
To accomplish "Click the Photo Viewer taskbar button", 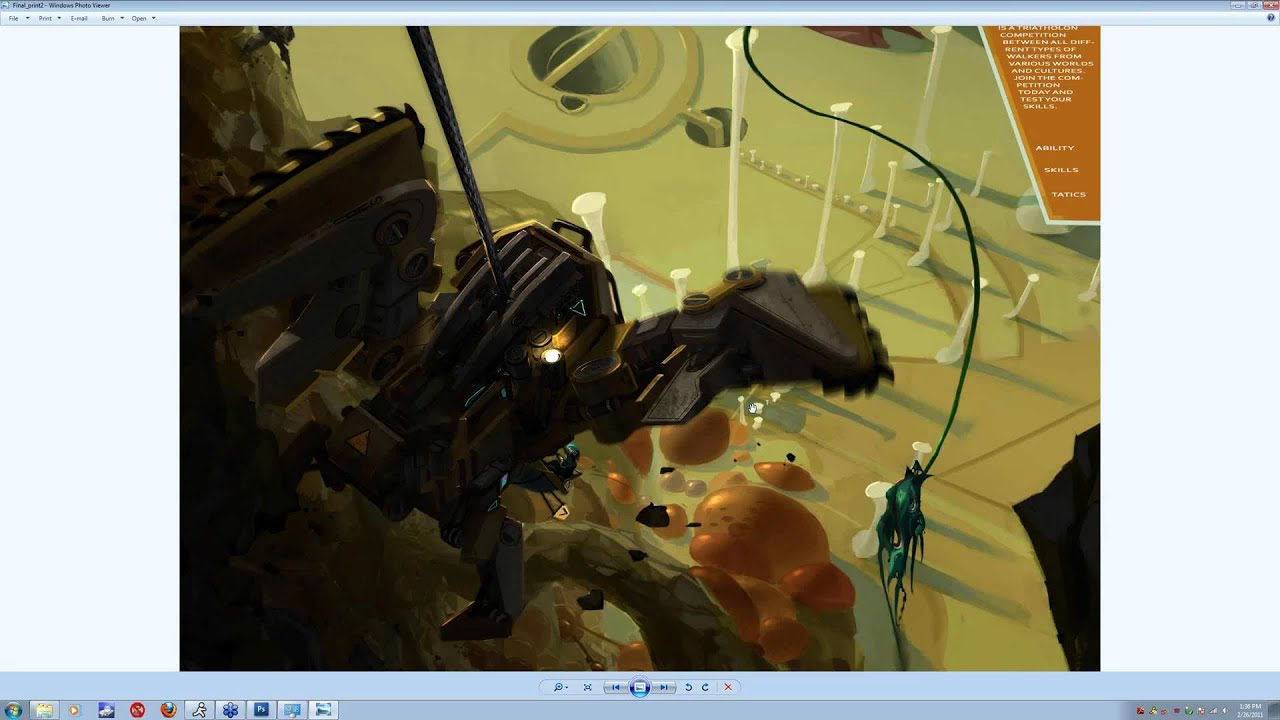I will 323,710.
